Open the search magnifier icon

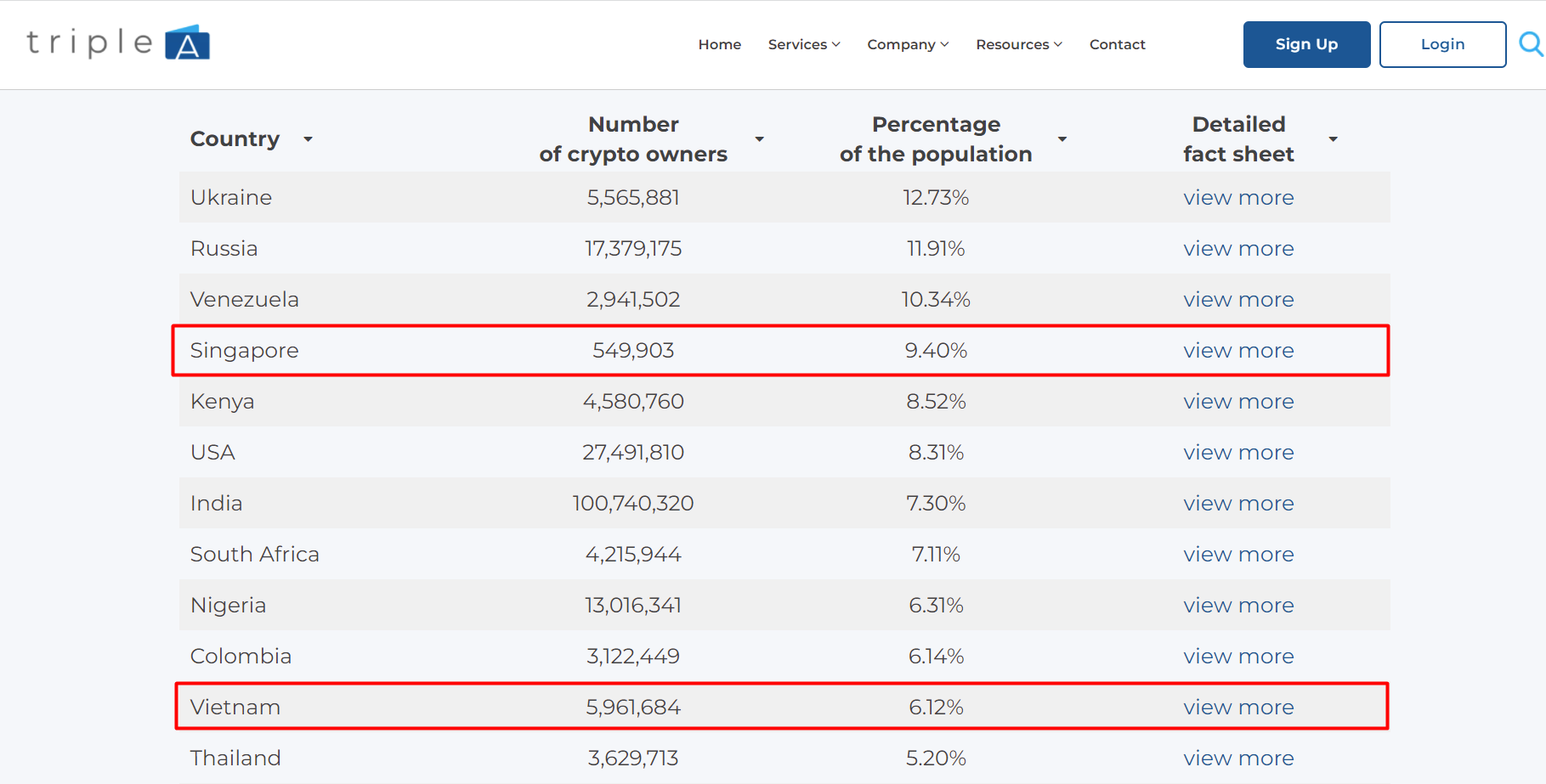click(x=1530, y=43)
